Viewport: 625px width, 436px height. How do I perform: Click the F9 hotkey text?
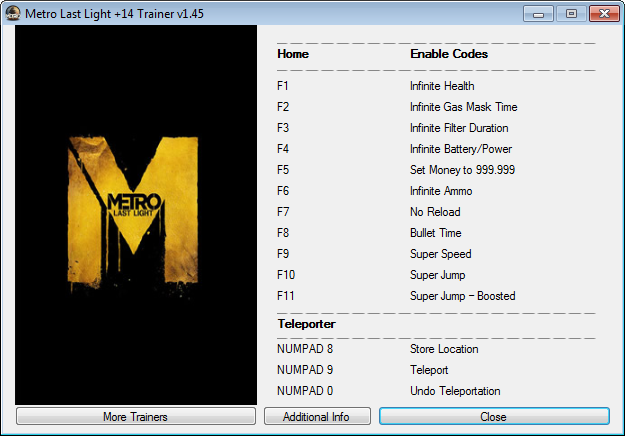(283, 254)
